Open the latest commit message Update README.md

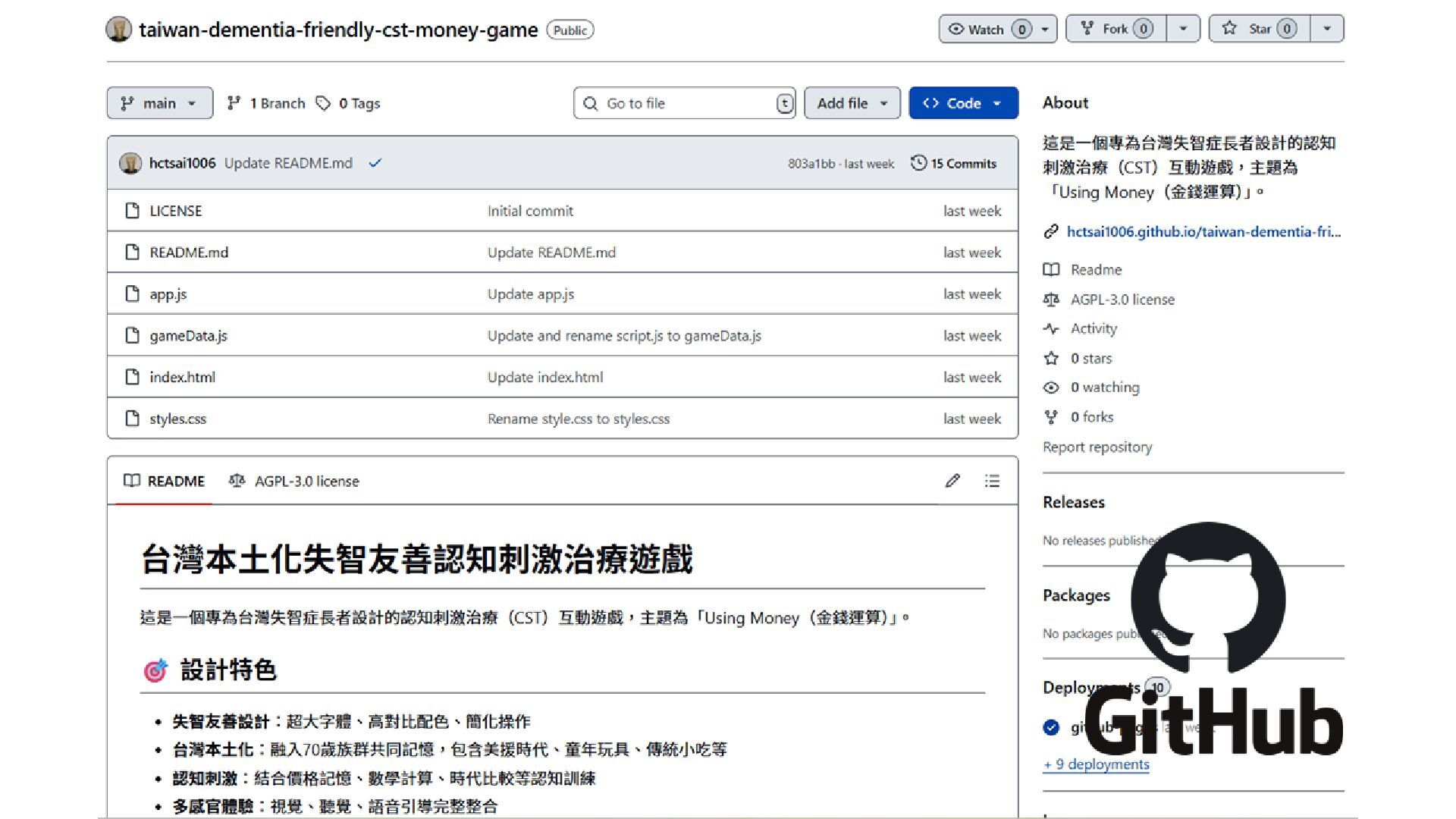coord(288,163)
